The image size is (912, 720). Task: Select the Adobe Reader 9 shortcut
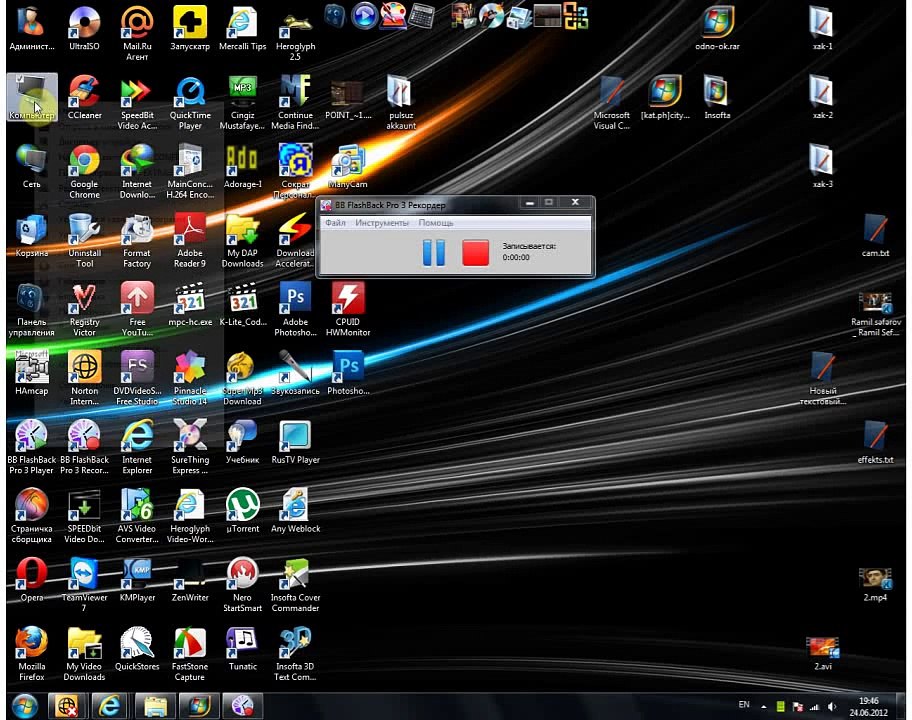[x=190, y=241]
